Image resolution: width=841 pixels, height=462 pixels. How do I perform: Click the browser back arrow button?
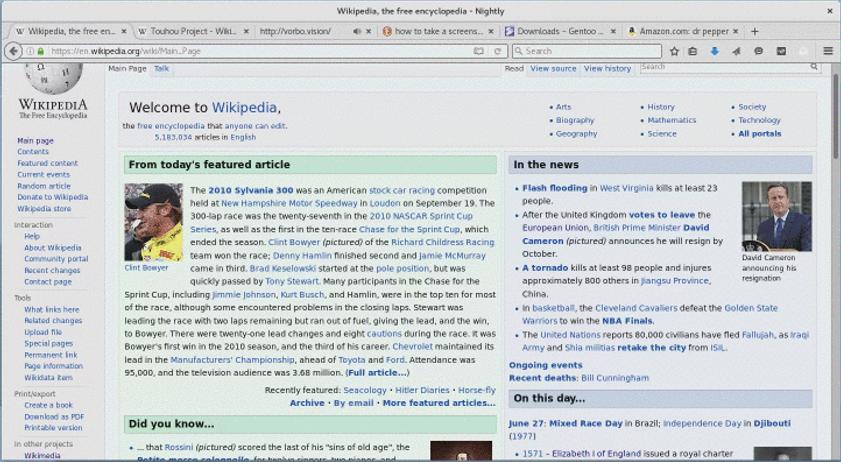tap(14, 51)
